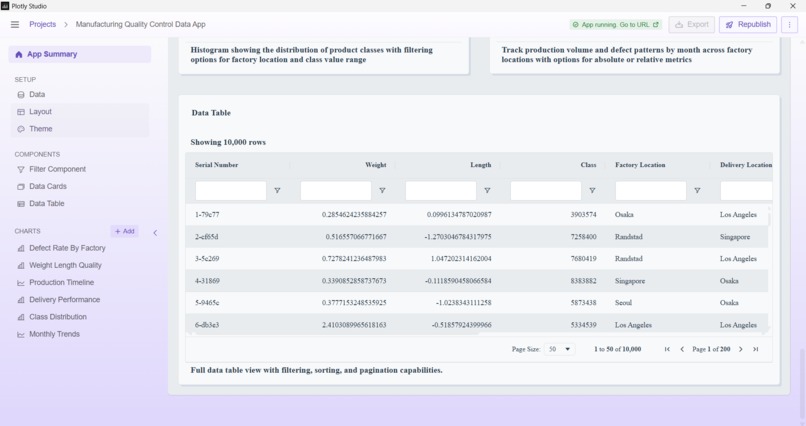
Task: Go to next page icon
Action: [x=741, y=349]
